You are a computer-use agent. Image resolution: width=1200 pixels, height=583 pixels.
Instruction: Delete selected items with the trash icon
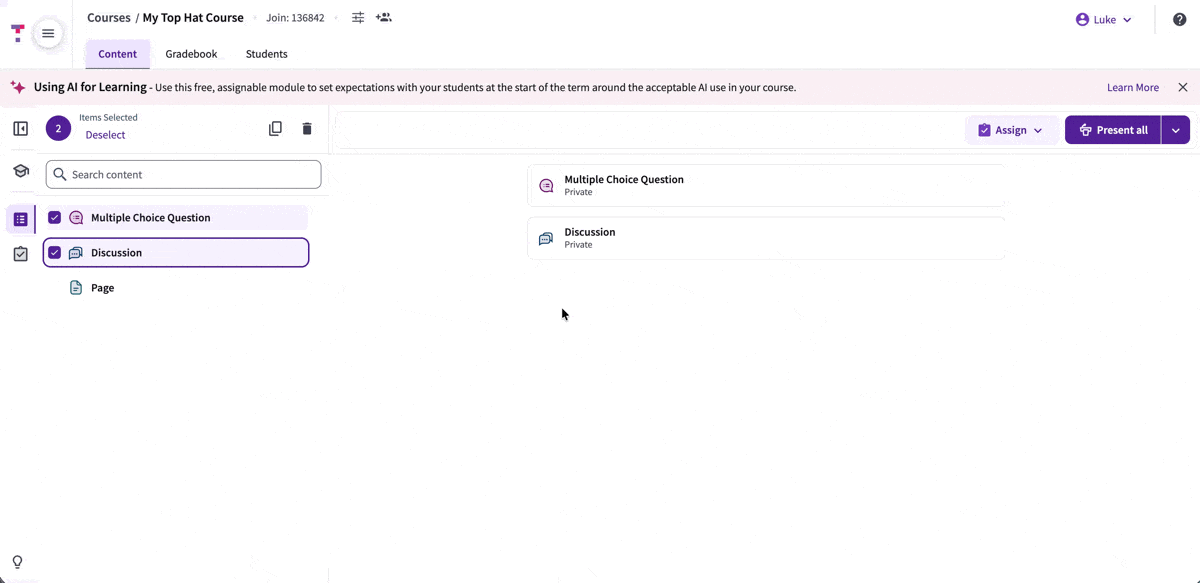coord(306,128)
